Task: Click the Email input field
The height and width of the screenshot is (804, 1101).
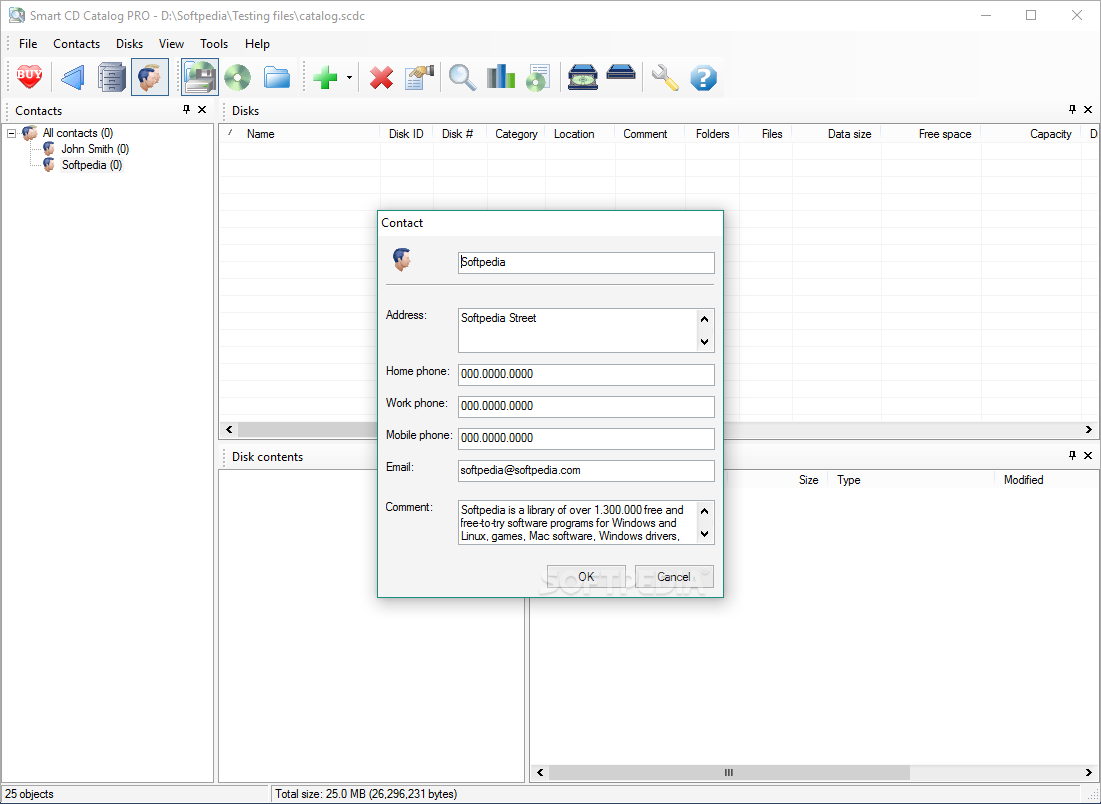Action: (x=586, y=470)
